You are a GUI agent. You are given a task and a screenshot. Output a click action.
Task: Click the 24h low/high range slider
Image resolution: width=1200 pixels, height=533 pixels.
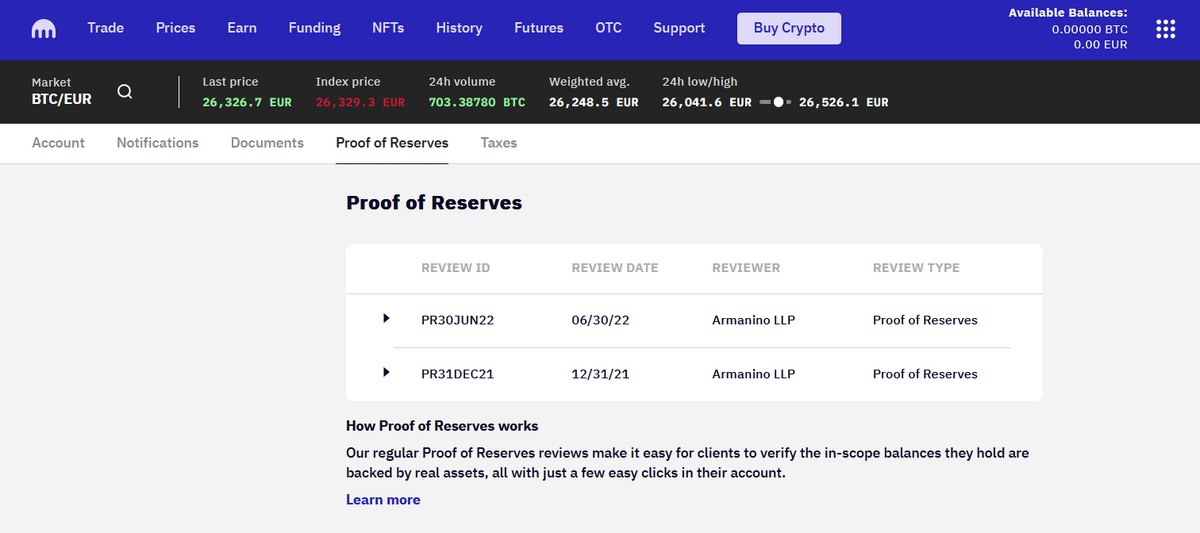tap(775, 102)
